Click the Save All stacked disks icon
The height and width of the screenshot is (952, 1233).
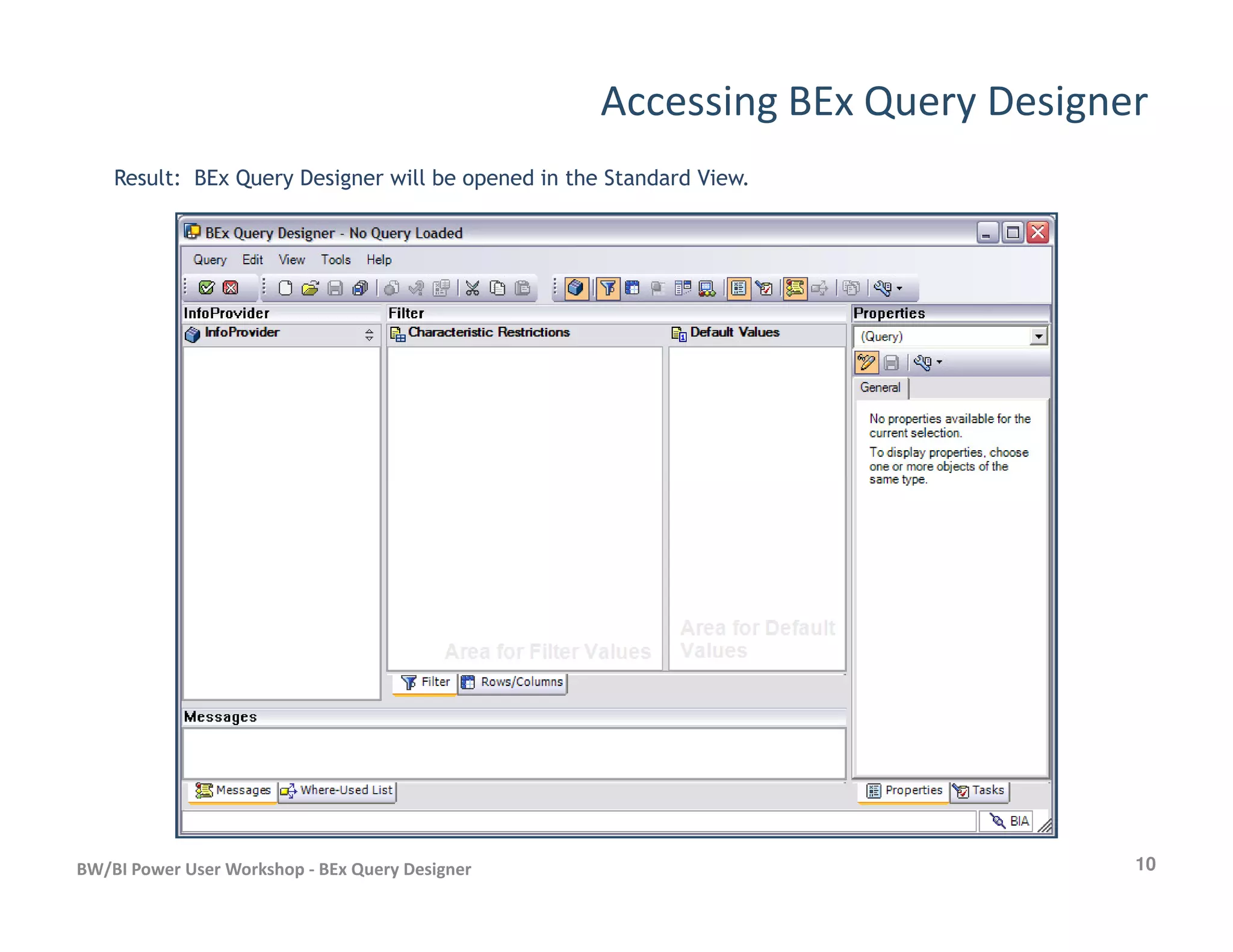coord(360,288)
